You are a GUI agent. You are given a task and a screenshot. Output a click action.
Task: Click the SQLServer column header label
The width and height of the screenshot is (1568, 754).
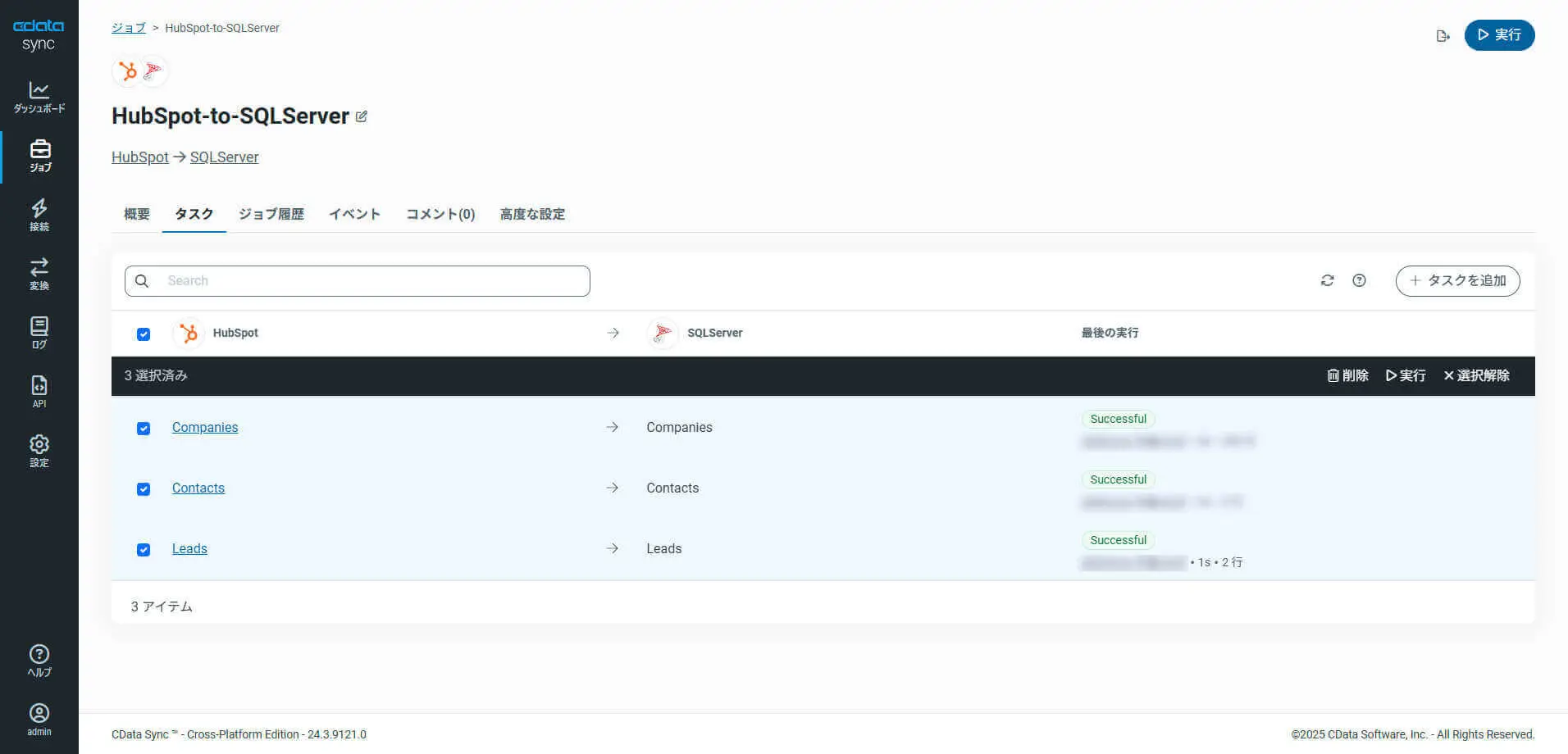[715, 333]
